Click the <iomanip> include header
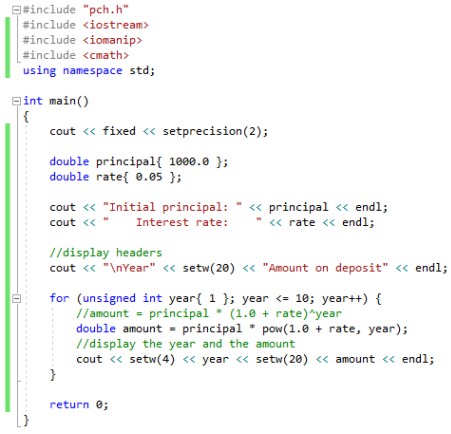Viewport: 451px width, 434px height. point(112,40)
